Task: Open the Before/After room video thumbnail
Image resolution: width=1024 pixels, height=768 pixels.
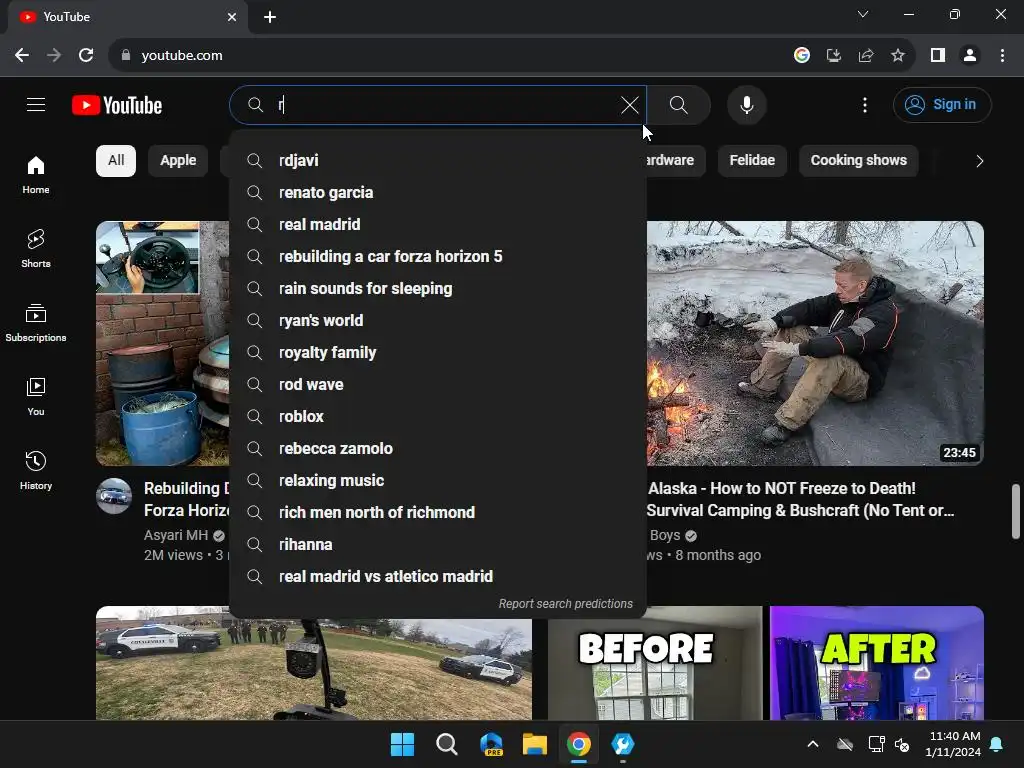Action: [x=766, y=663]
